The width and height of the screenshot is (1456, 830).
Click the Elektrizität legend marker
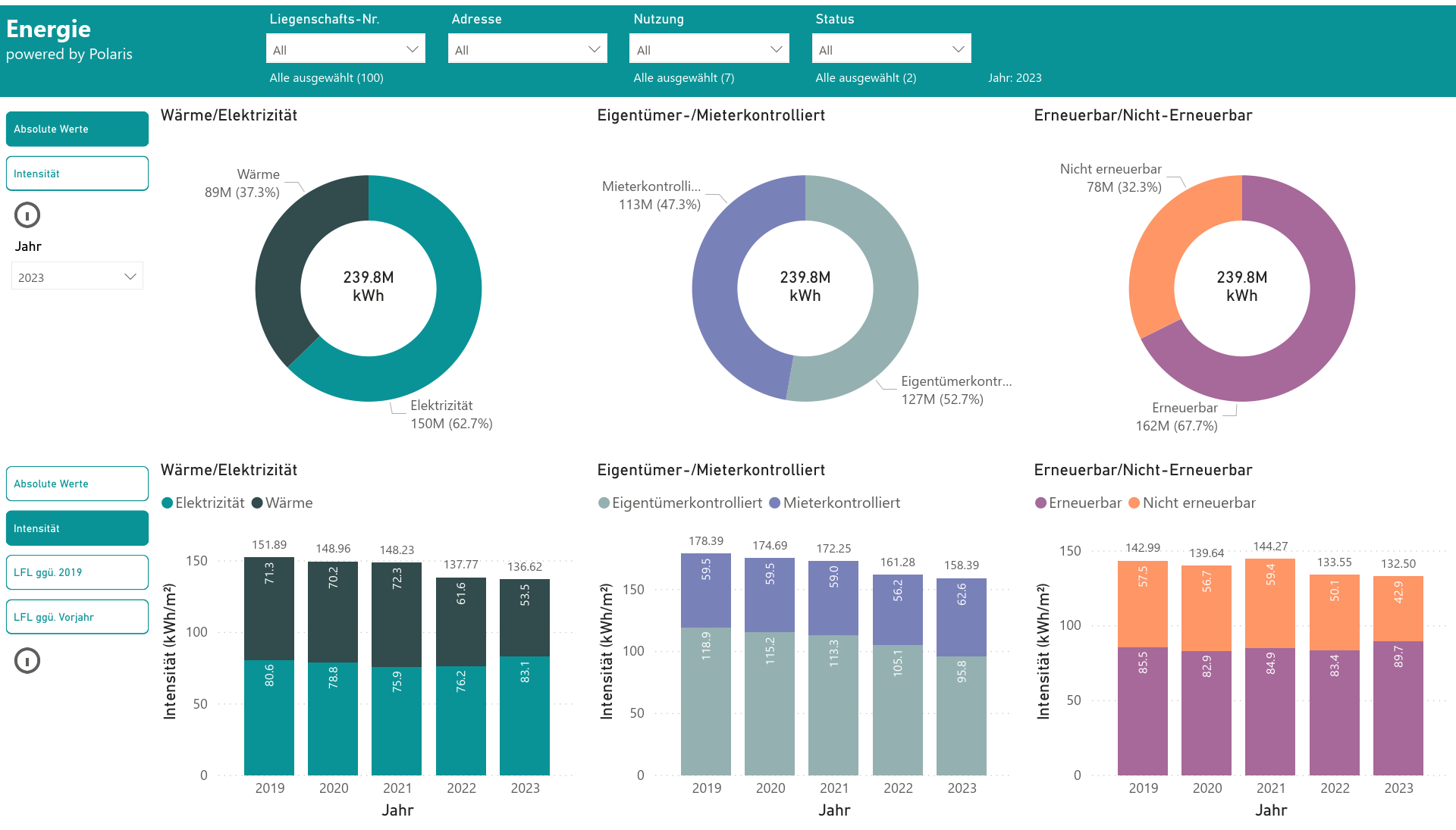168,503
